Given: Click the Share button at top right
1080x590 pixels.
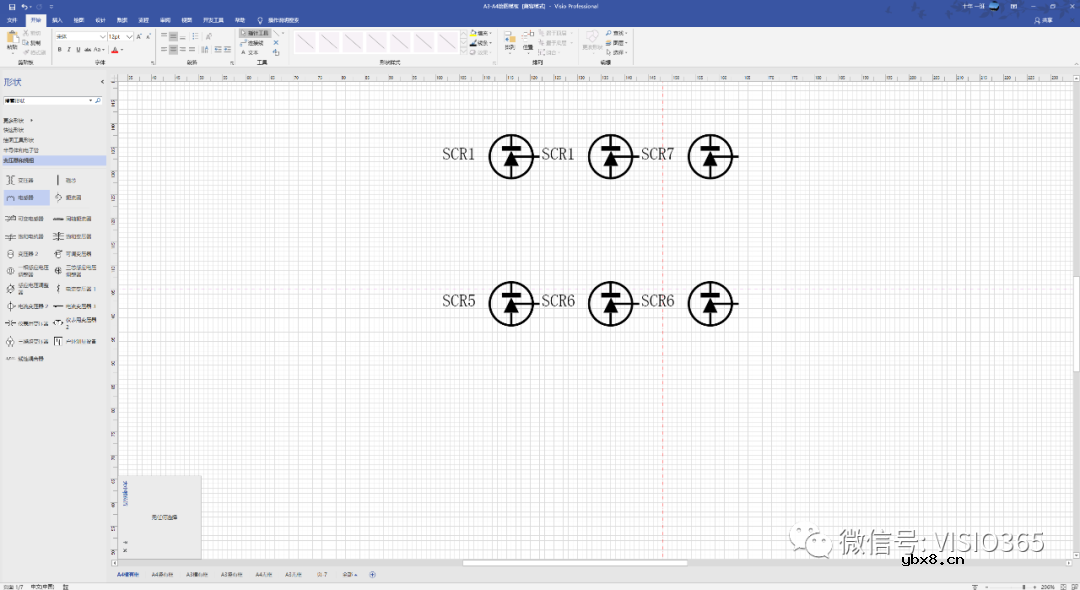Looking at the screenshot, I should point(1045,19).
